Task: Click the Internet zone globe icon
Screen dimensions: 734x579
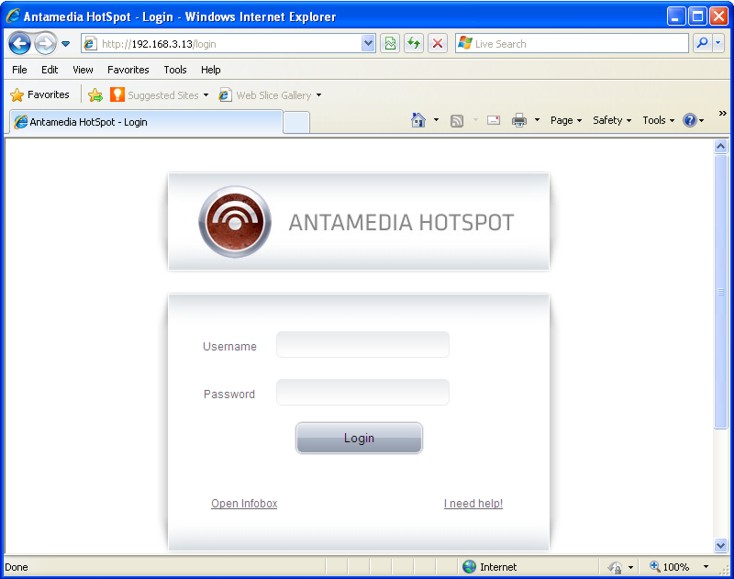Action: (x=469, y=567)
